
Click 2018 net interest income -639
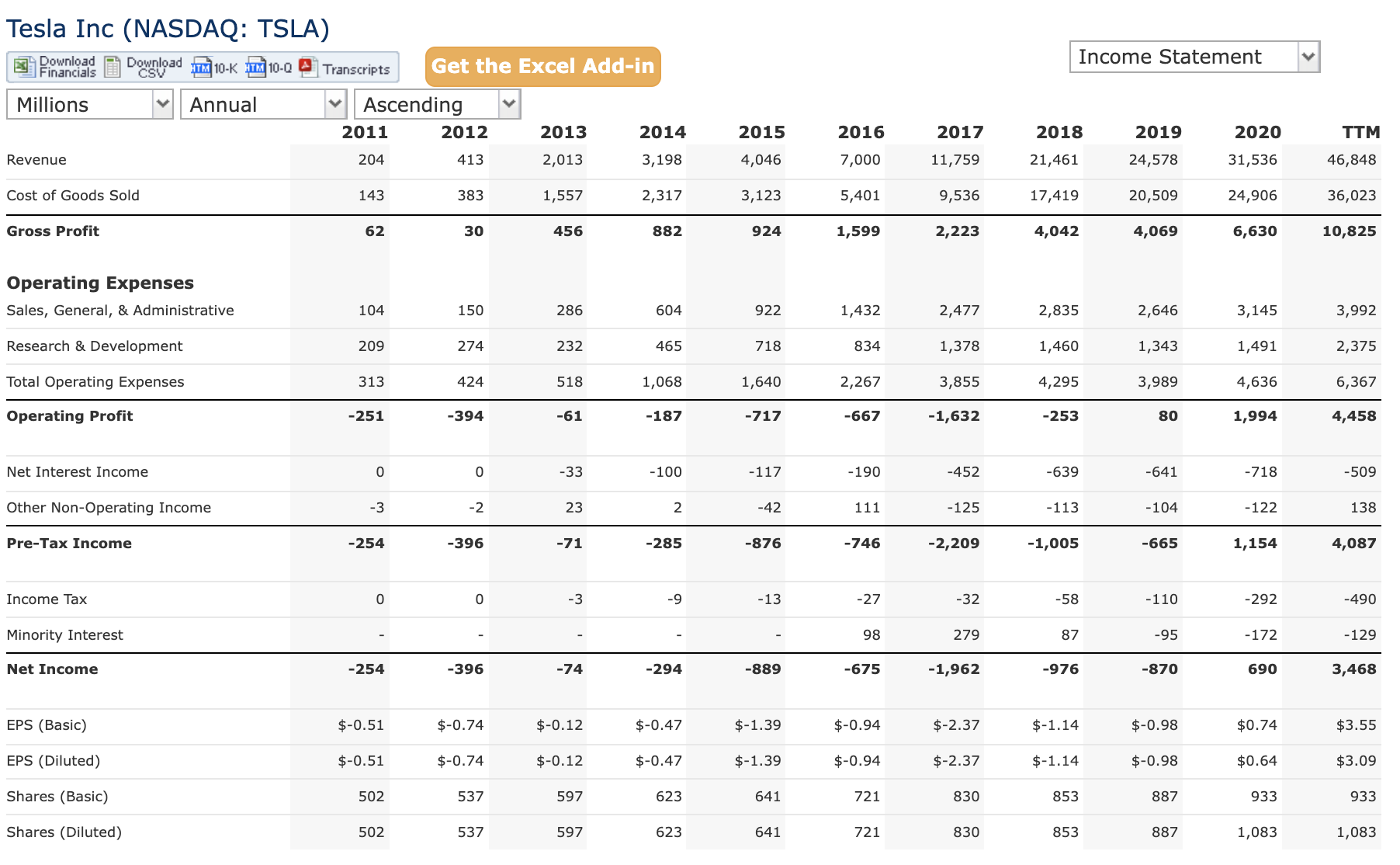click(1061, 472)
